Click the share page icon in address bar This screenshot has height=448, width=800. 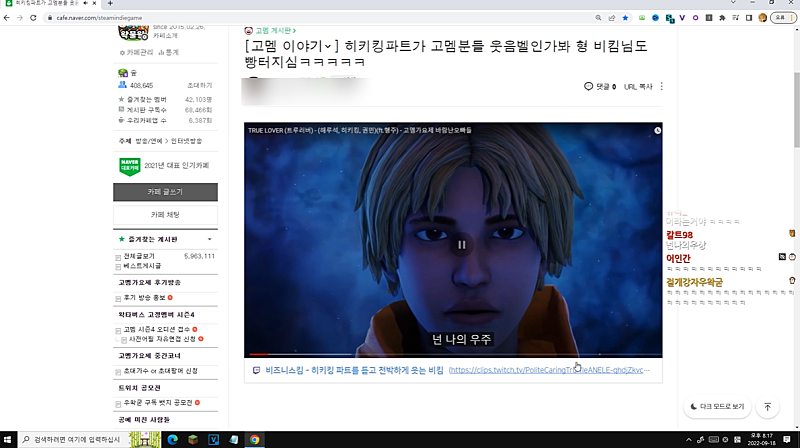click(611, 18)
